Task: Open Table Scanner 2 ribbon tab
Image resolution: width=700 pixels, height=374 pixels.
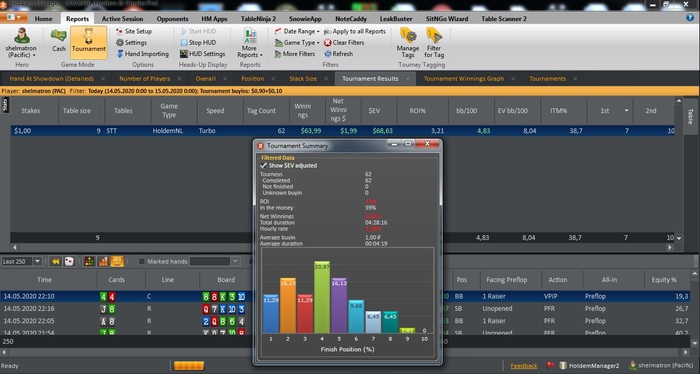Action: click(x=504, y=19)
